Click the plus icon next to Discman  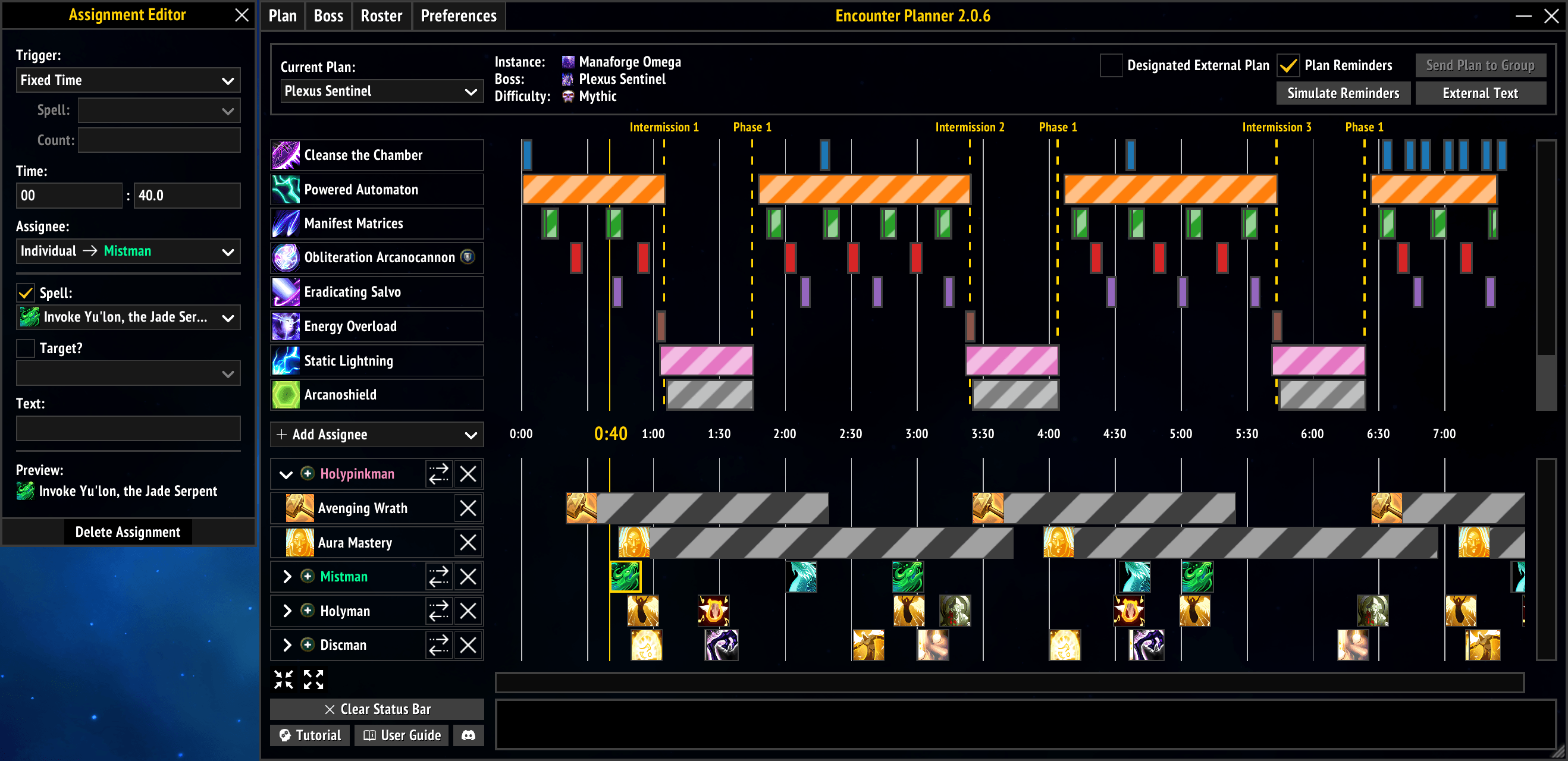(x=308, y=645)
